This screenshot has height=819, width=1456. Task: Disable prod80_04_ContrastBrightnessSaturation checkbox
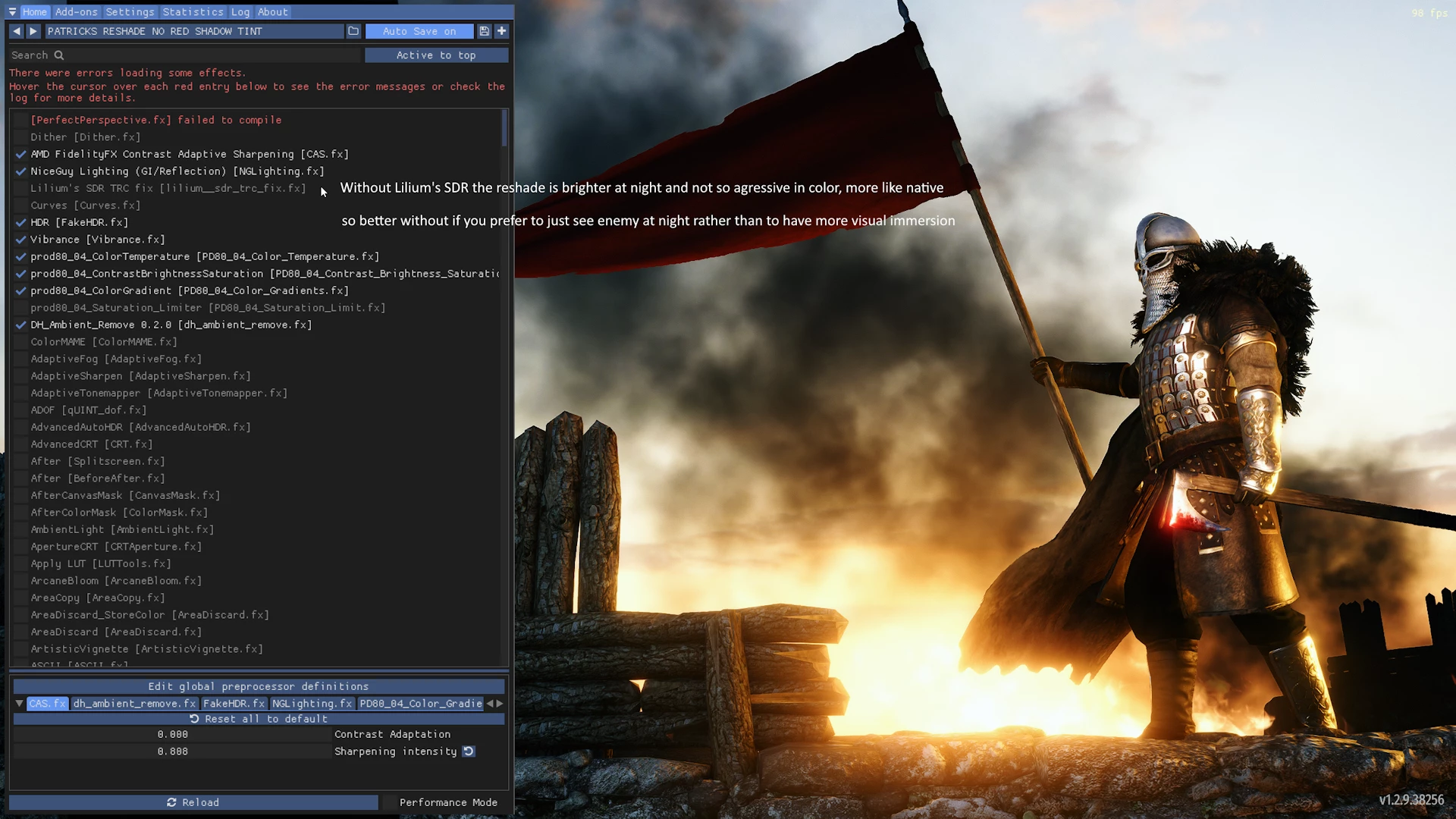point(21,274)
